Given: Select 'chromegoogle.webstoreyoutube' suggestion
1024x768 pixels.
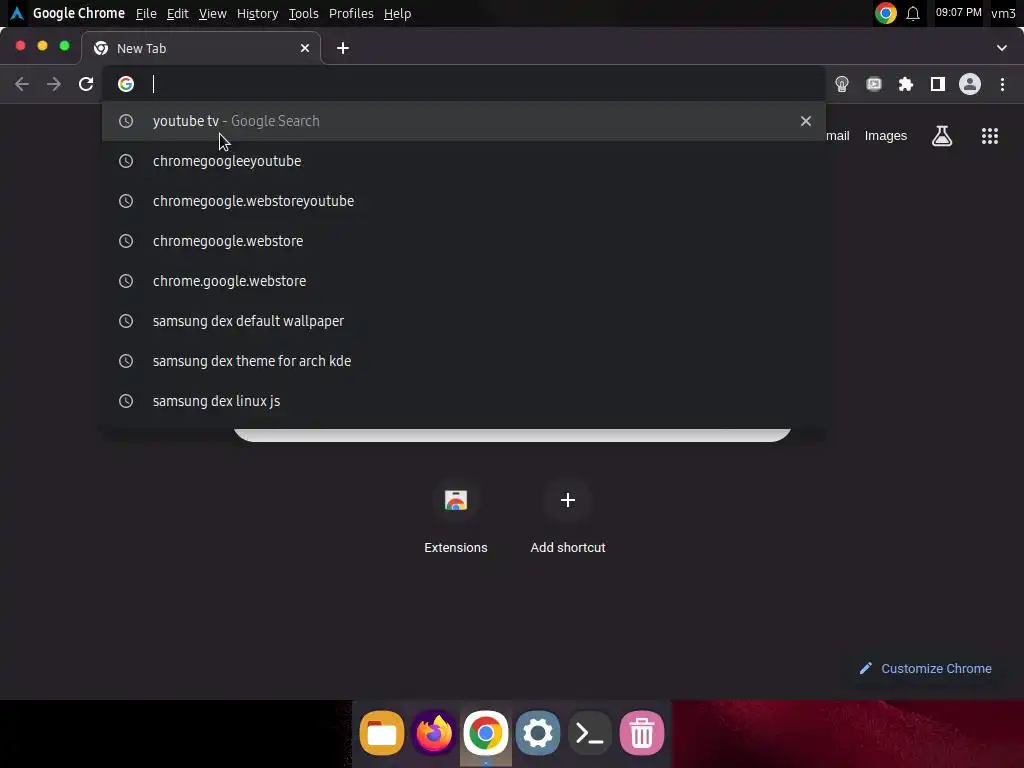Looking at the screenshot, I should 464,201.
